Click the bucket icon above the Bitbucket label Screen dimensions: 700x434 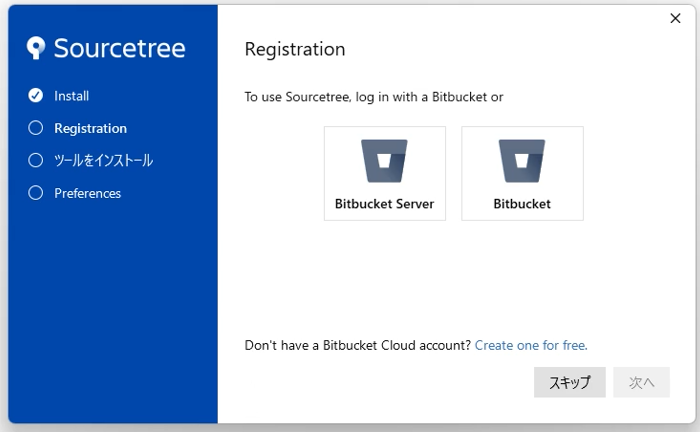click(522, 161)
